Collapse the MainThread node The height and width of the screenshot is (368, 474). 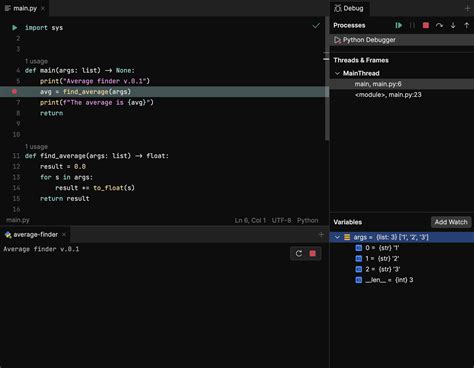pos(337,73)
